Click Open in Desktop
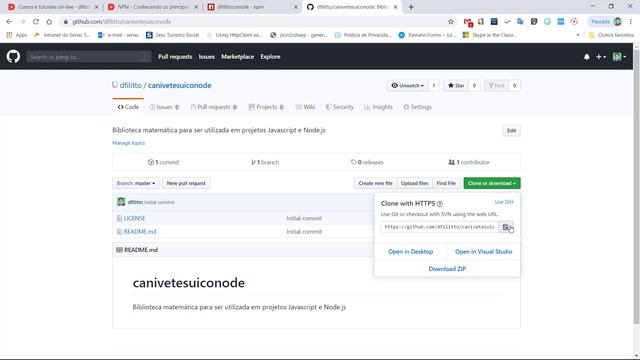The image size is (640, 360). click(x=411, y=252)
